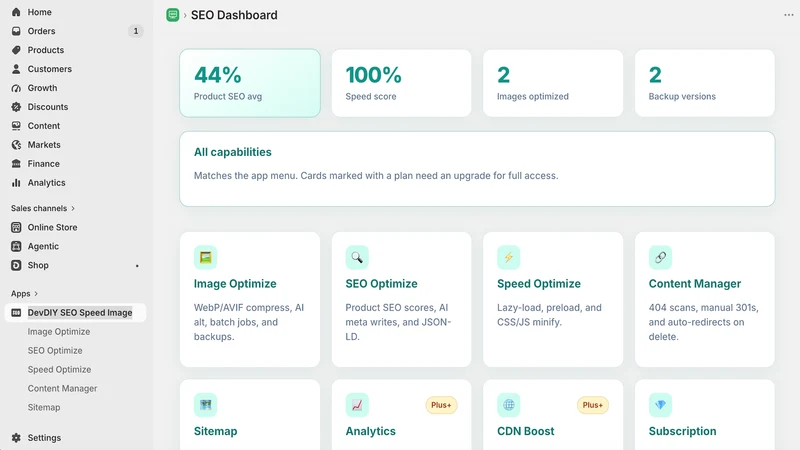Click the Agentic channel icon
Image resolution: width=800 pixels, height=450 pixels.
(16, 246)
